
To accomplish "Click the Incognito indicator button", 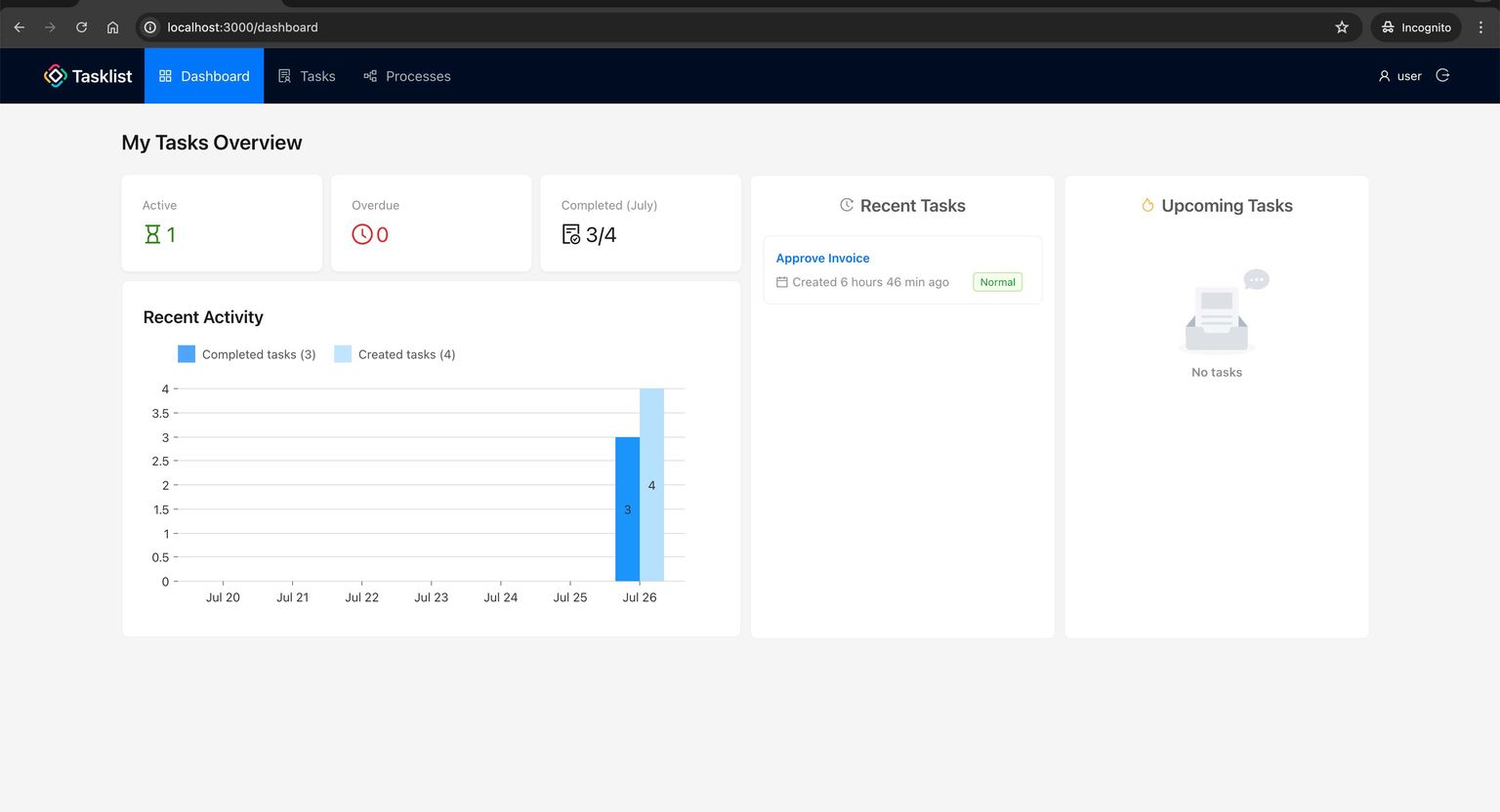I will pos(1416,27).
